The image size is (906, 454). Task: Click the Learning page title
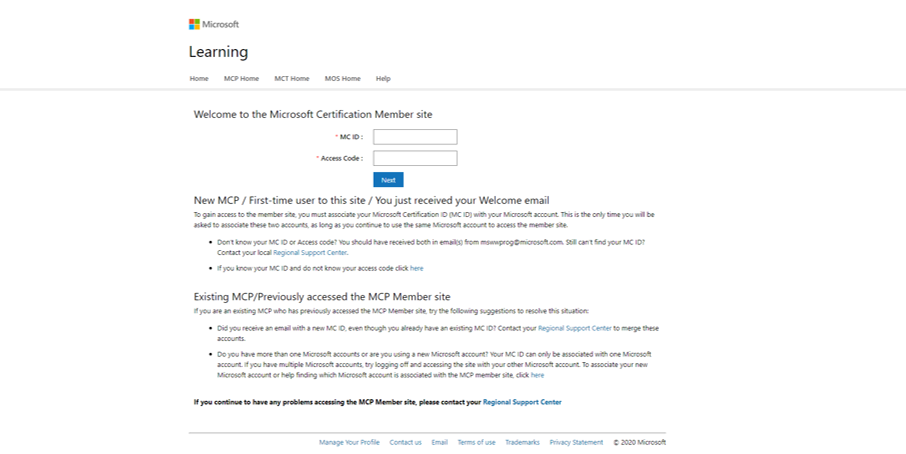(218, 52)
